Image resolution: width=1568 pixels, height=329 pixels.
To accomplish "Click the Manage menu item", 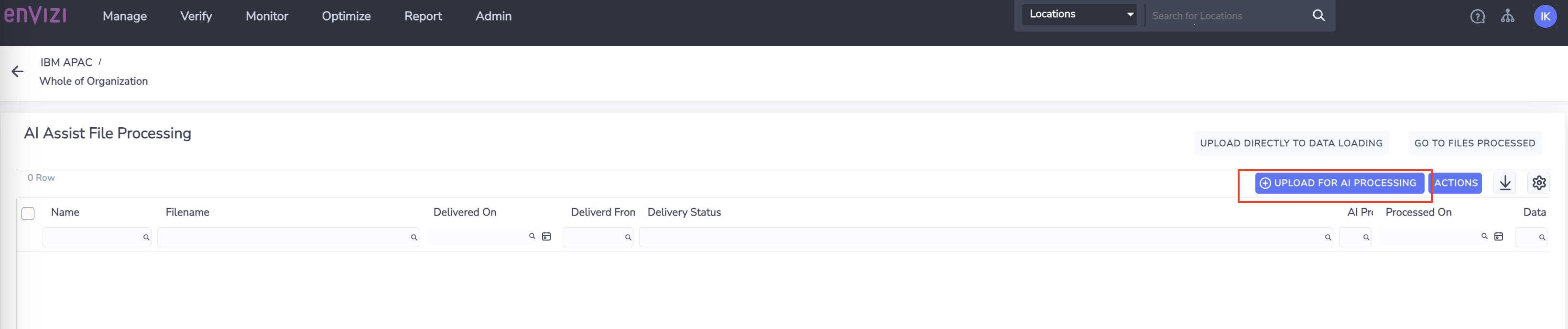I will coord(124,16).
